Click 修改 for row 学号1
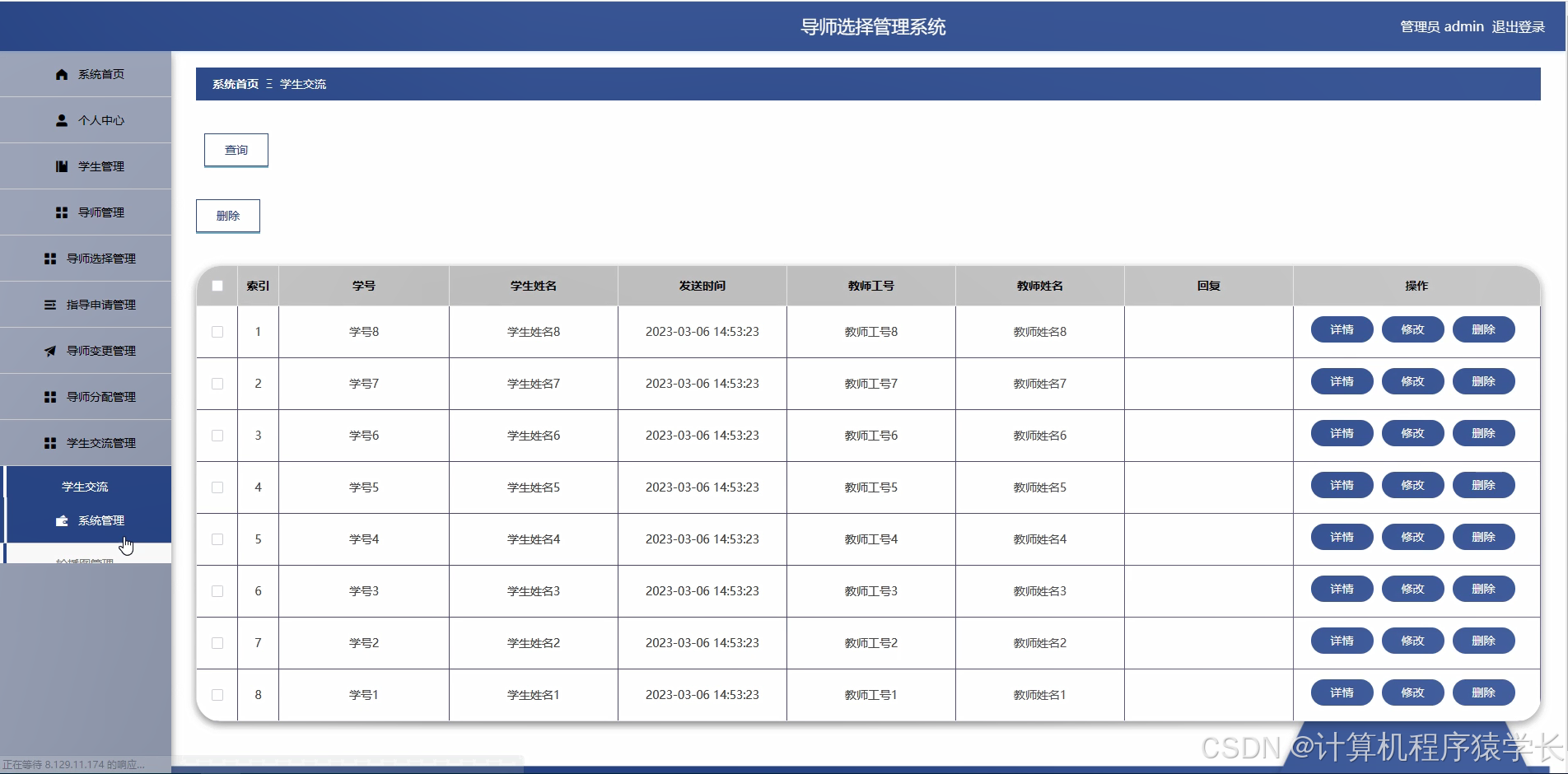The image size is (1568, 774). 1412,692
